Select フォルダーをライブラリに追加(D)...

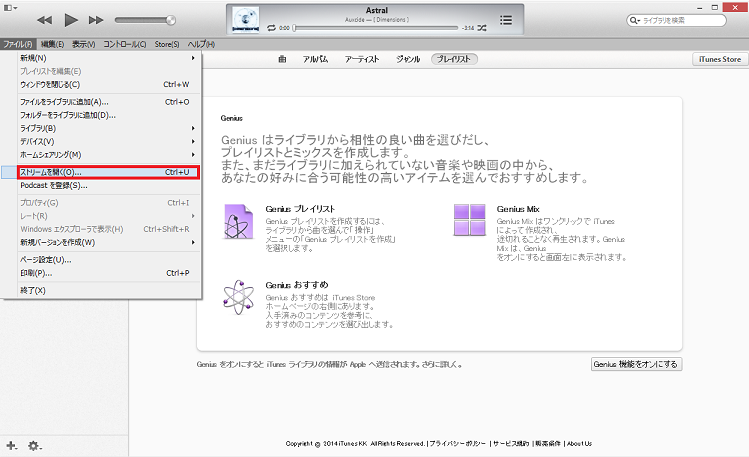click(108, 115)
